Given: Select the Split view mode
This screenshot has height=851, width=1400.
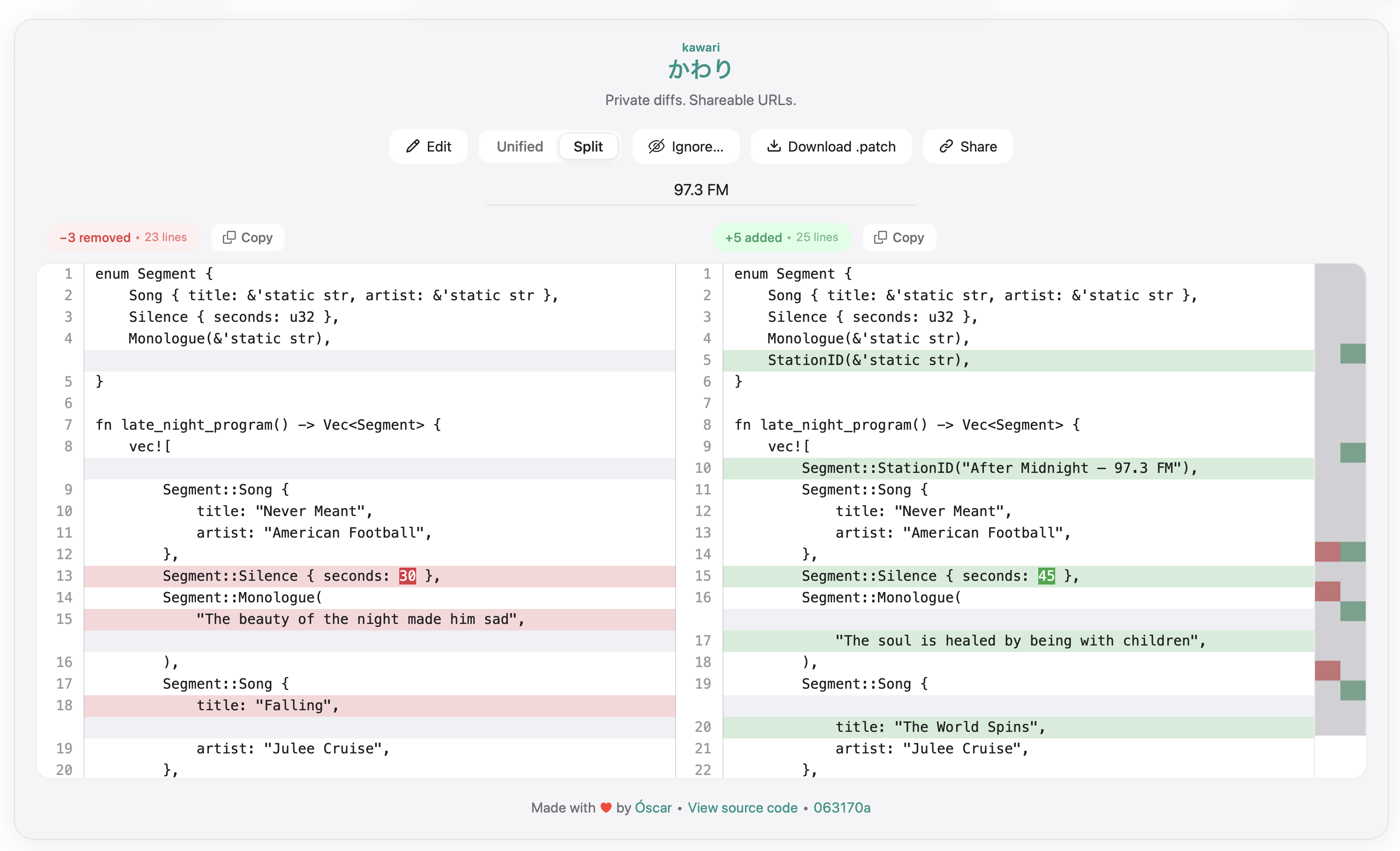Looking at the screenshot, I should [x=588, y=146].
